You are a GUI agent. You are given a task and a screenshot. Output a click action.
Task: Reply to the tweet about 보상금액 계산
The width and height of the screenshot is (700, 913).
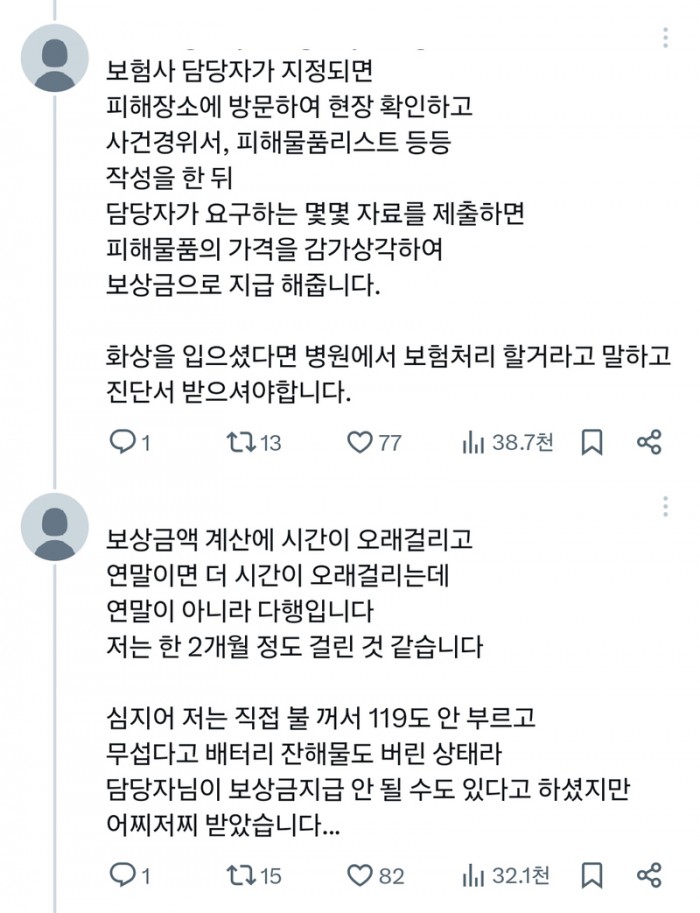(130, 876)
